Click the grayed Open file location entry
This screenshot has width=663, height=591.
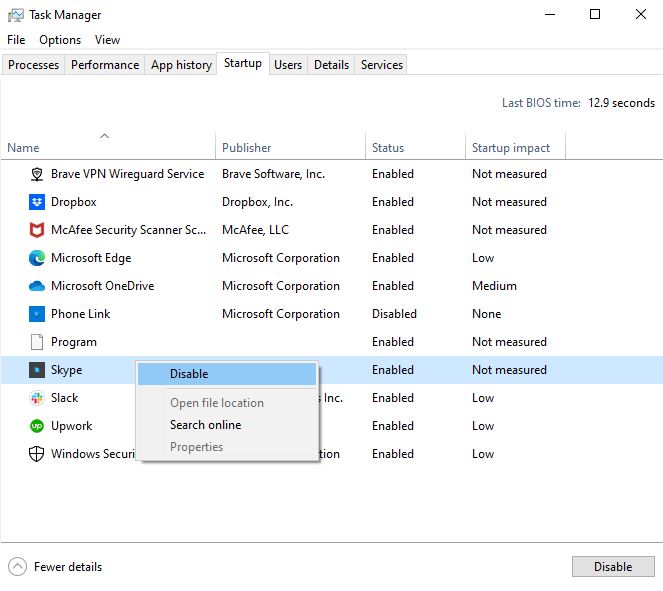click(227, 403)
